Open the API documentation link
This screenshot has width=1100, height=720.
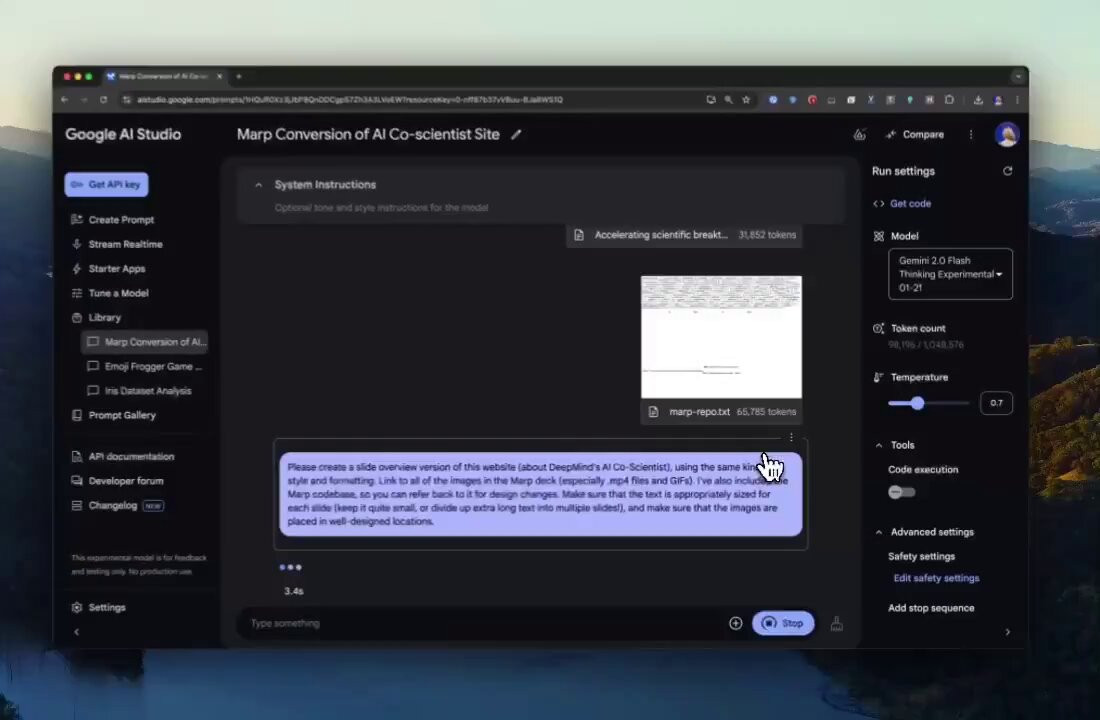point(123,456)
